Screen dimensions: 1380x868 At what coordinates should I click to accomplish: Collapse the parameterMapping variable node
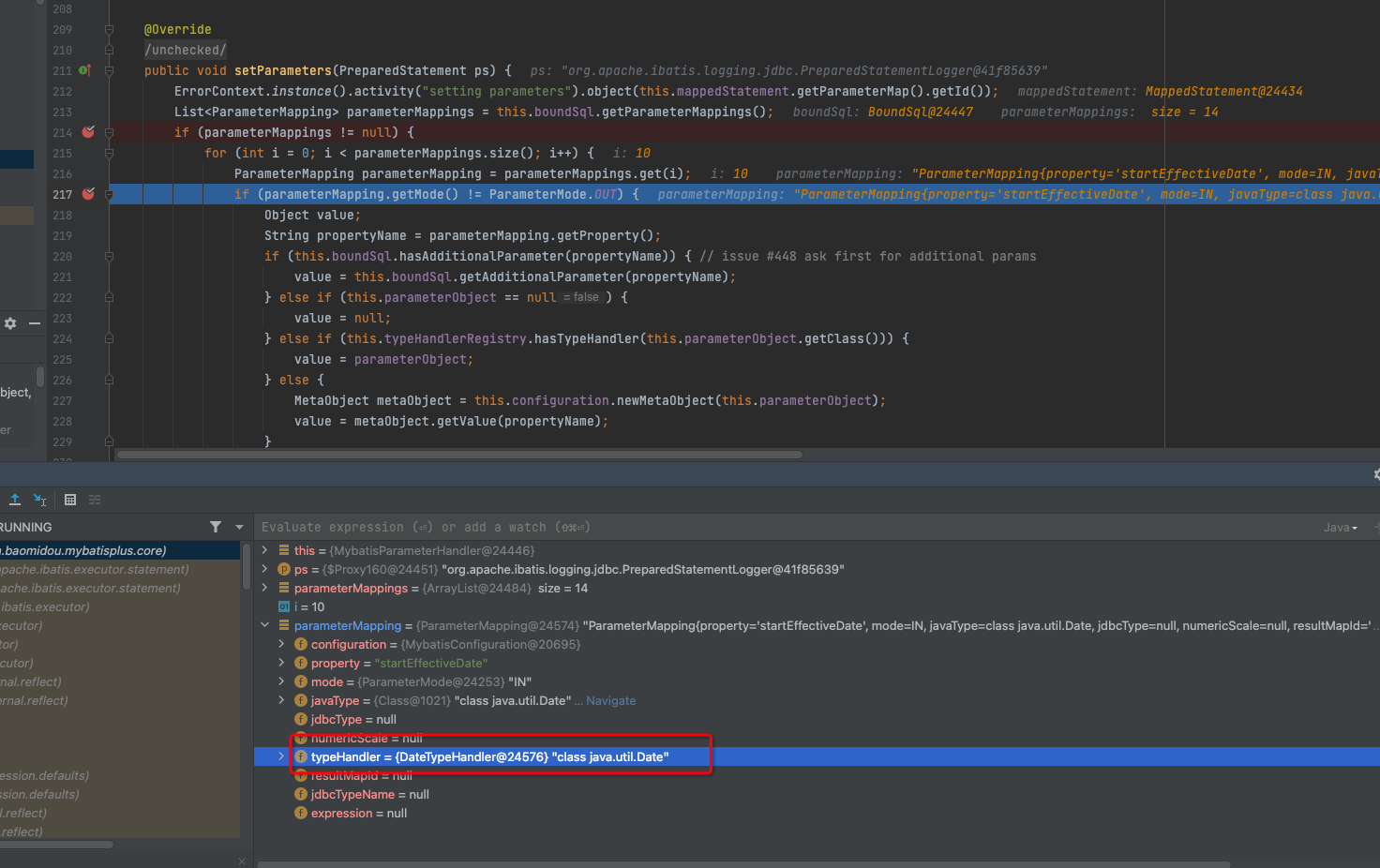(265, 625)
